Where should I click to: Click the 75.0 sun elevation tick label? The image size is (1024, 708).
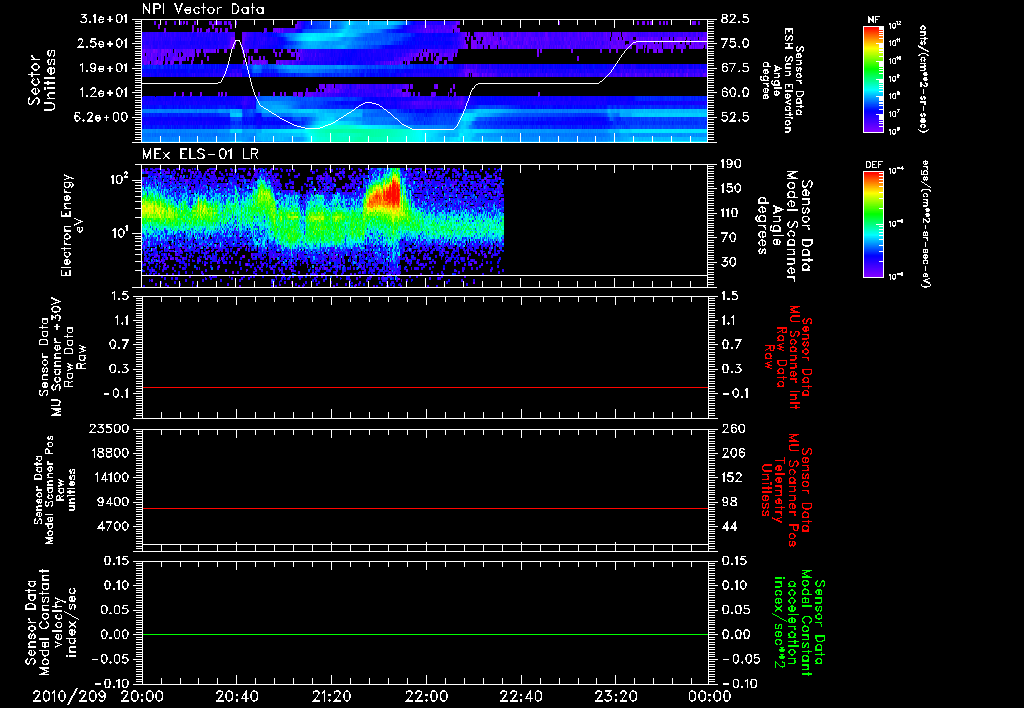tap(735, 43)
